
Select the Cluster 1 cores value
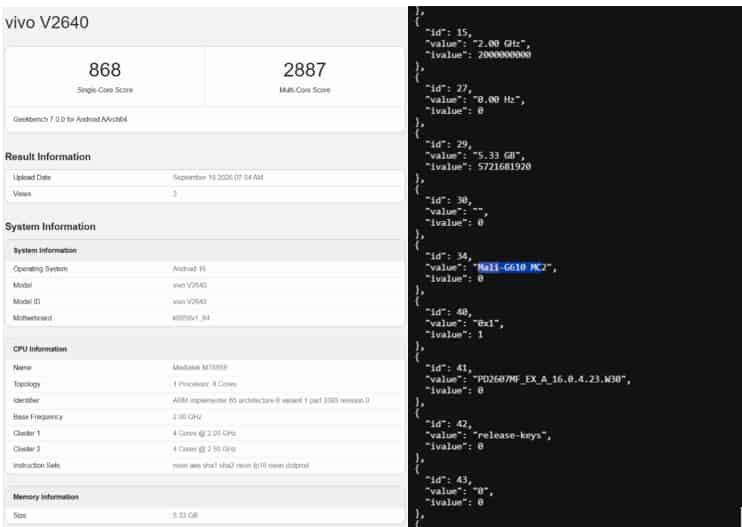[204, 433]
